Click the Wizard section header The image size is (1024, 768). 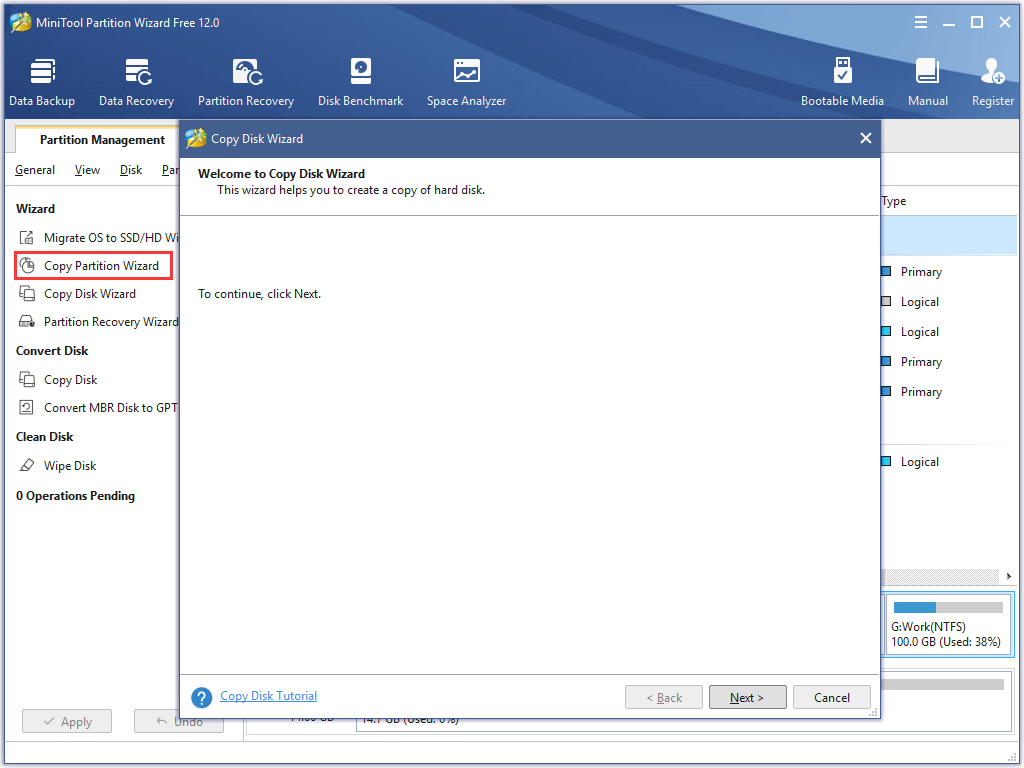35,209
